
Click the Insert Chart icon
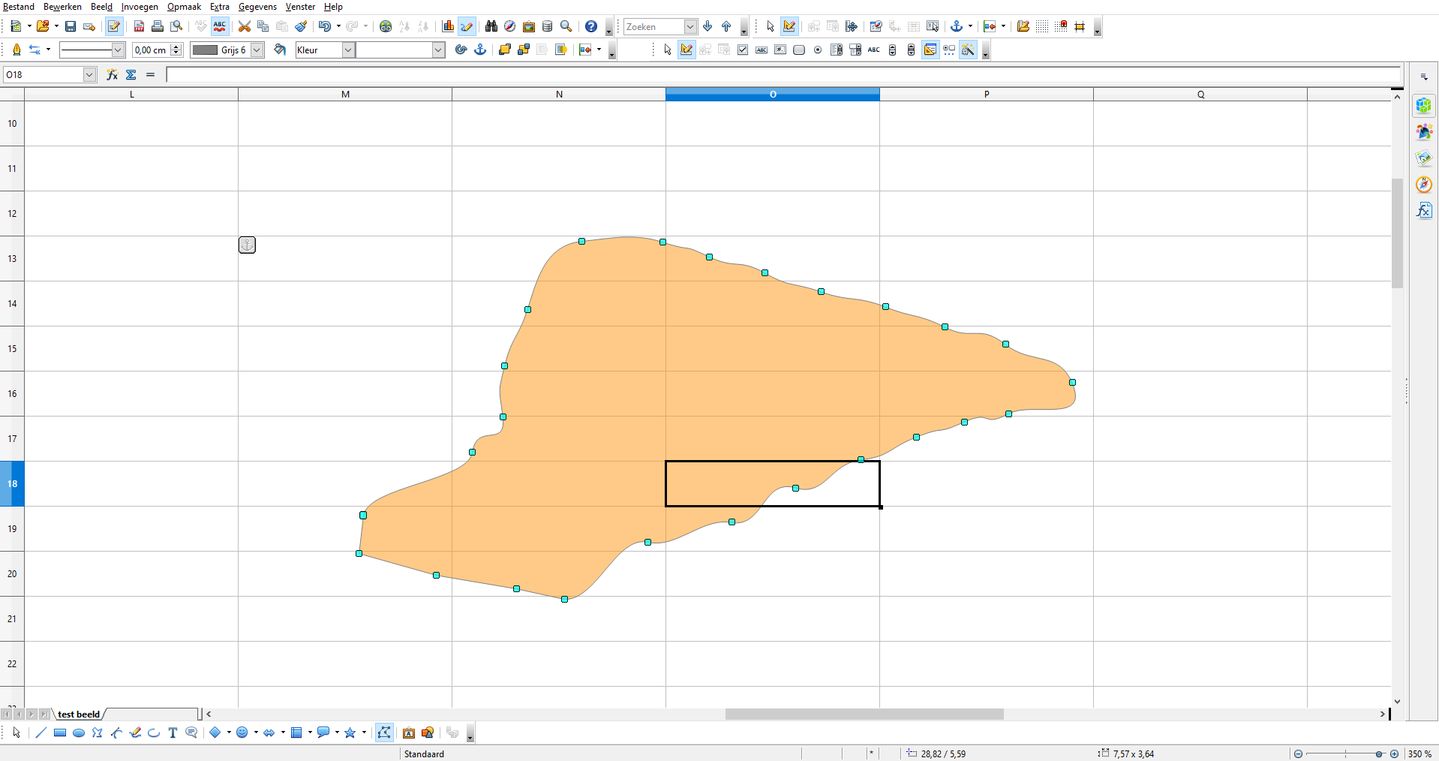[x=447, y=26]
